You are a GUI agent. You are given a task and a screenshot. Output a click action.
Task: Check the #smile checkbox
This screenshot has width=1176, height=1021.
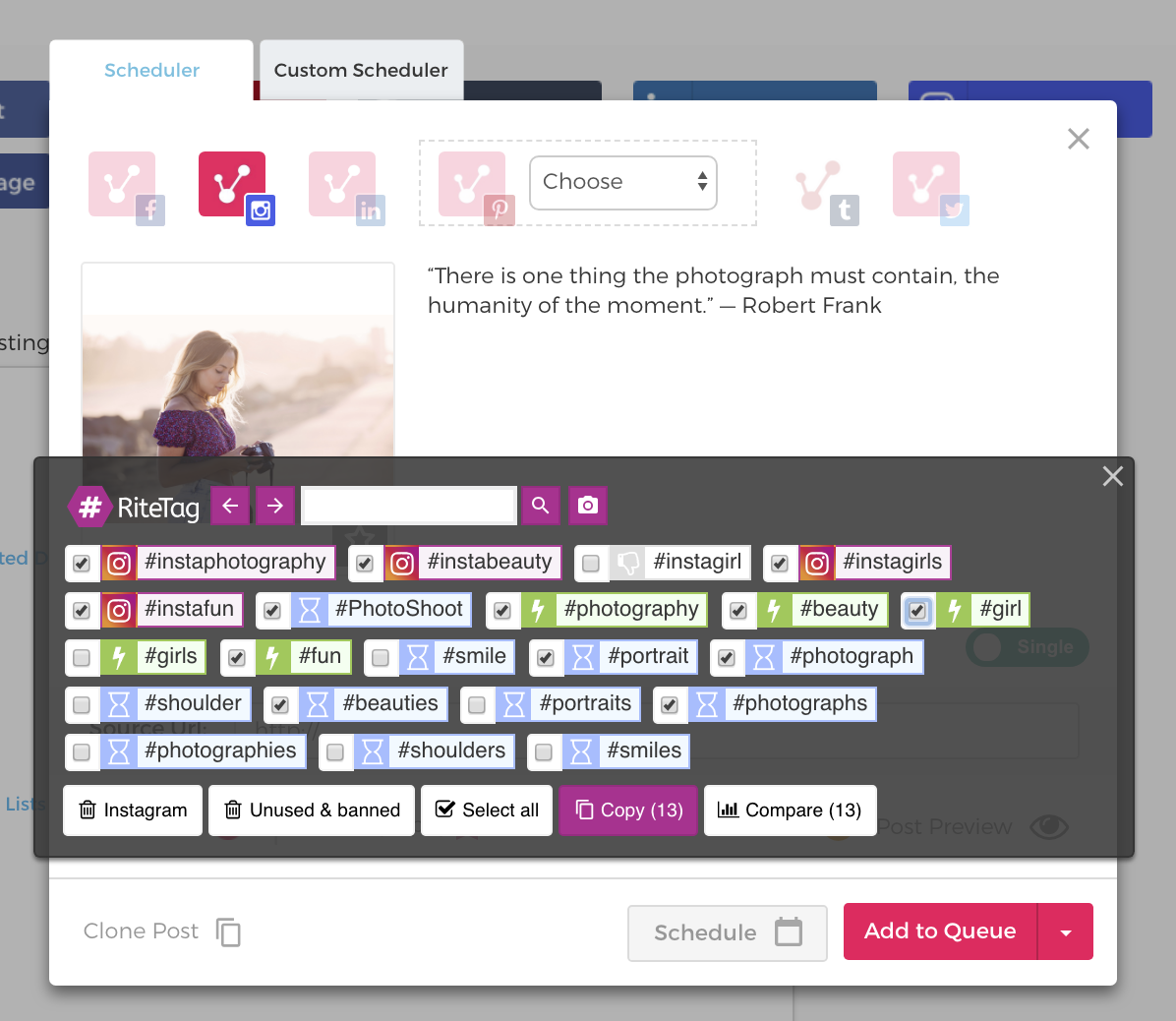[x=381, y=658]
